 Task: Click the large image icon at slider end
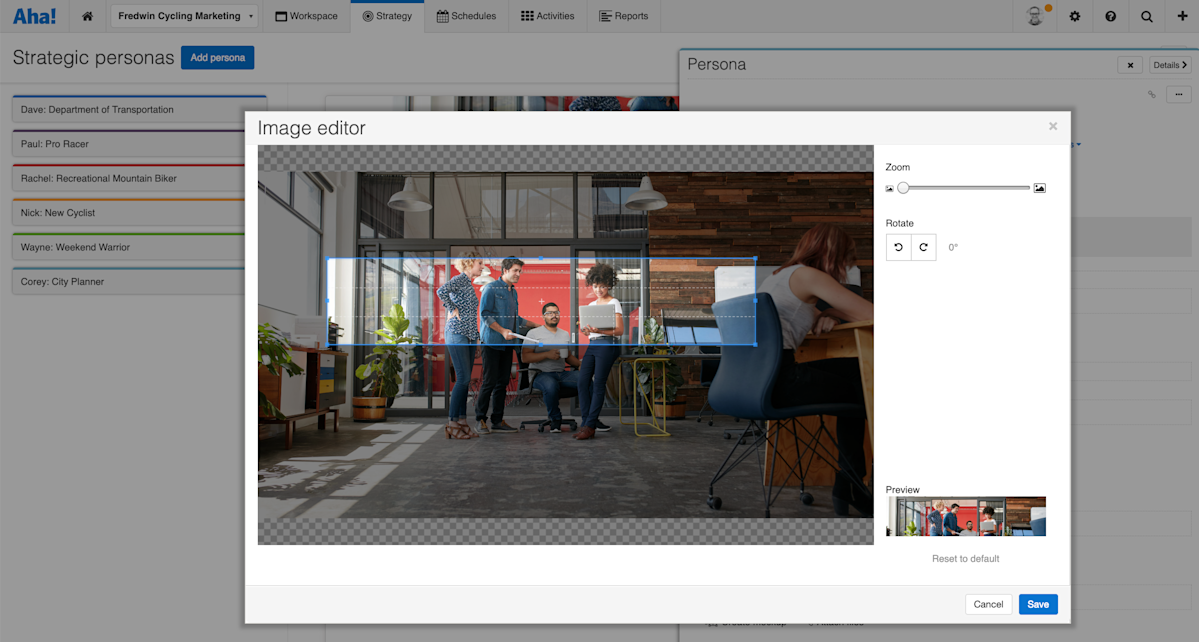1039,187
